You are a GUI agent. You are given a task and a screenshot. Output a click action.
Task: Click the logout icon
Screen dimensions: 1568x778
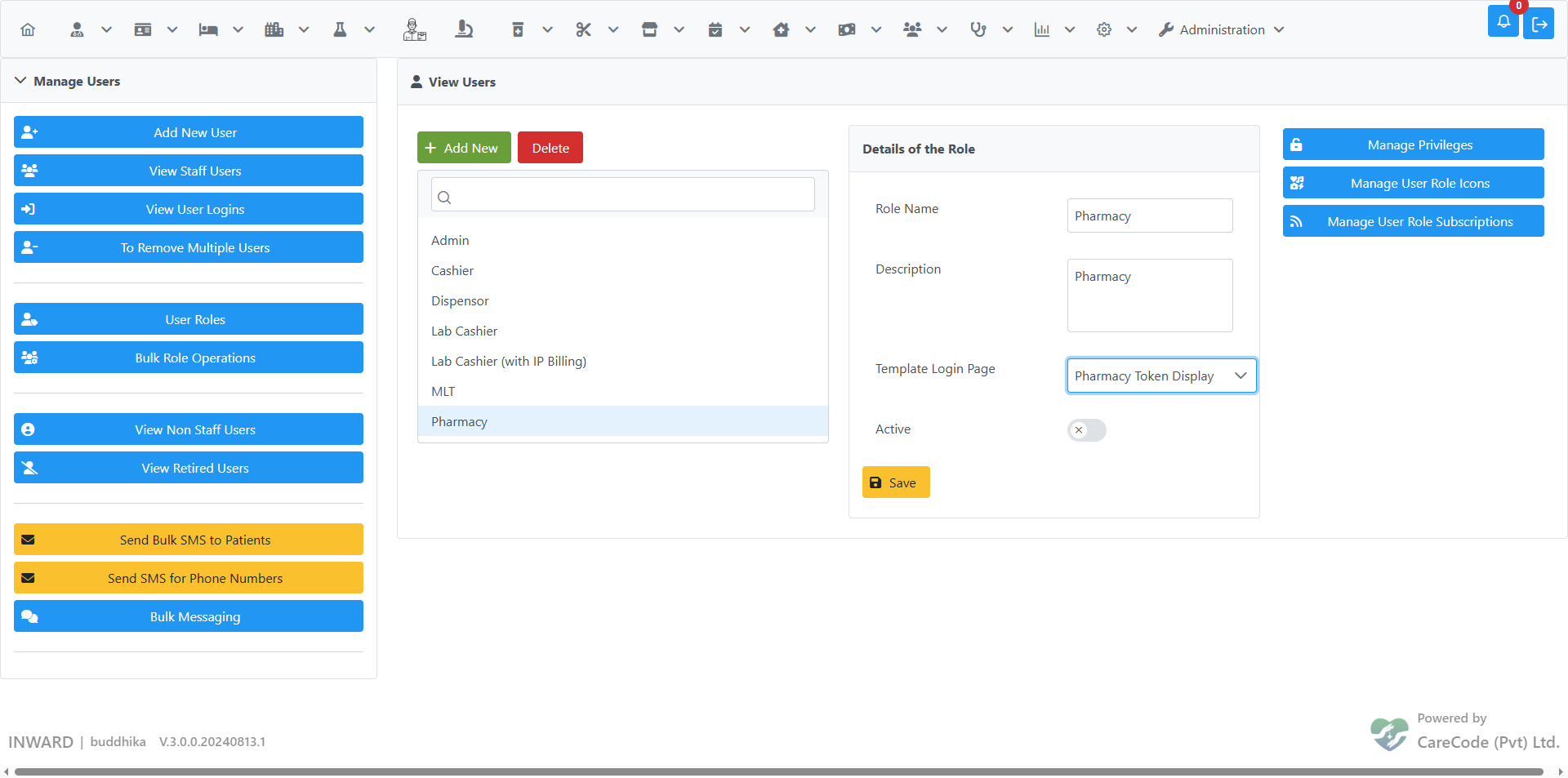point(1539,24)
